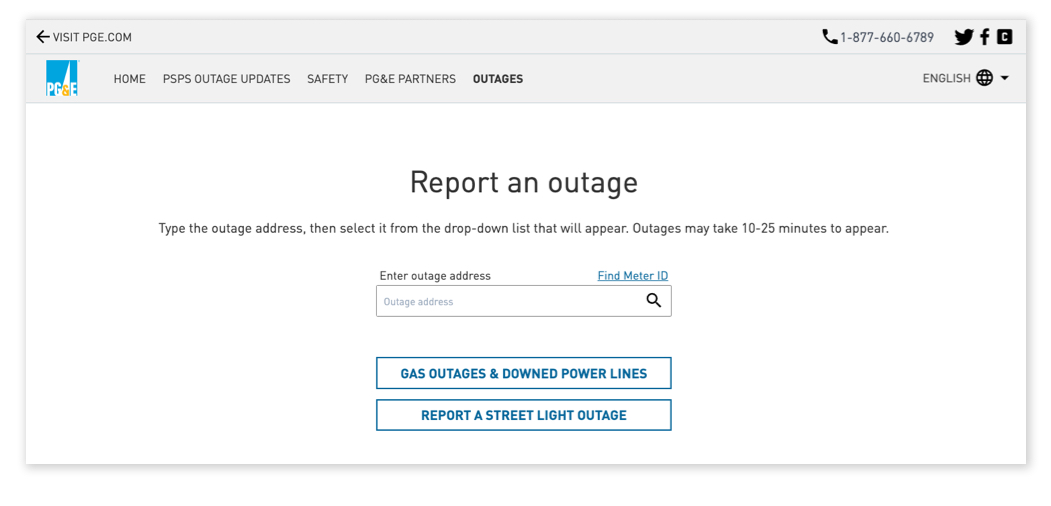Click the ENGLISH language label
1051x506 pixels.
(x=946, y=78)
